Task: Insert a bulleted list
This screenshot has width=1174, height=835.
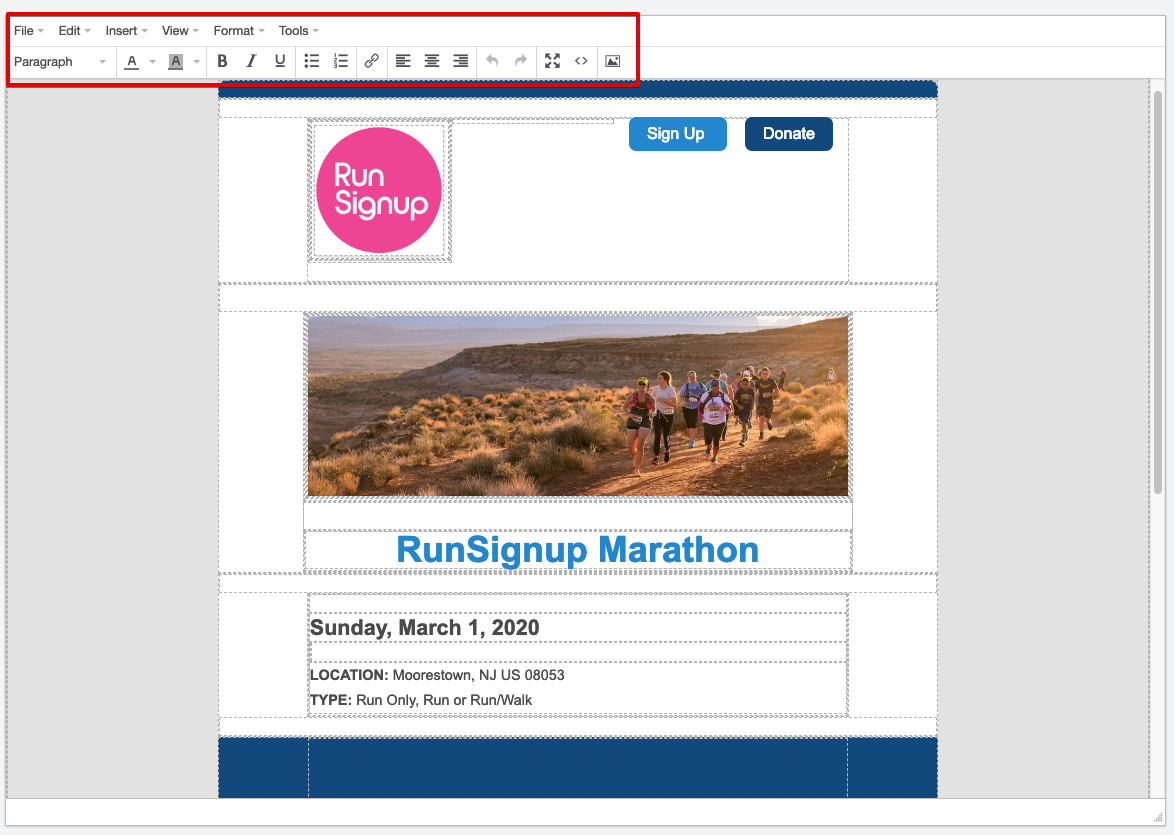Action: [312, 61]
